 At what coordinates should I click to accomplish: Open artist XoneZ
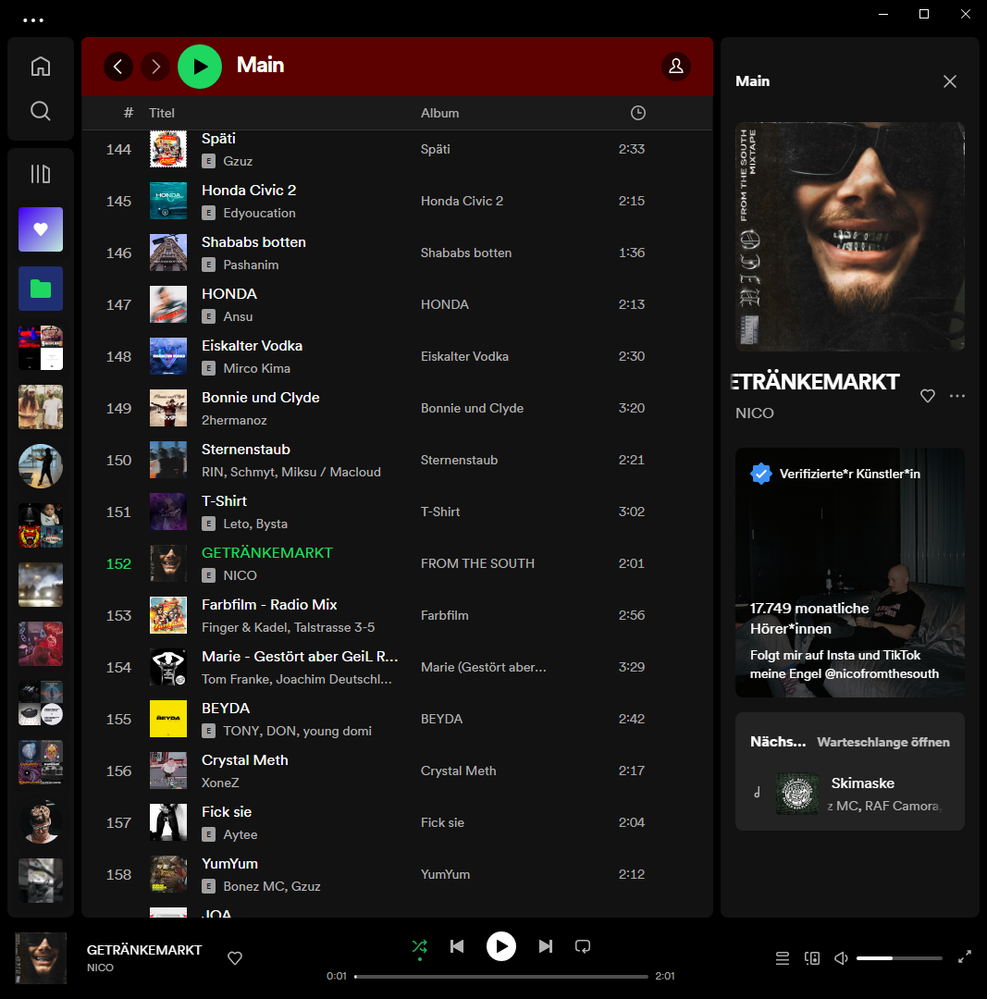pyautogui.click(x=220, y=783)
